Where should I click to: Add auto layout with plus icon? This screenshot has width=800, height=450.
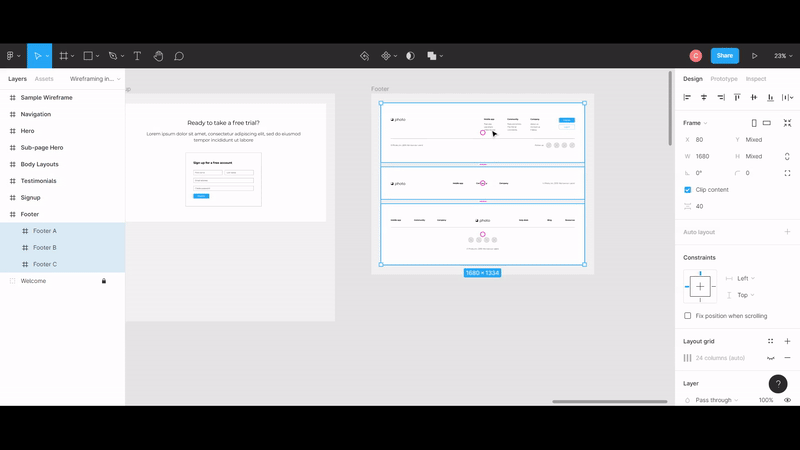(787, 232)
